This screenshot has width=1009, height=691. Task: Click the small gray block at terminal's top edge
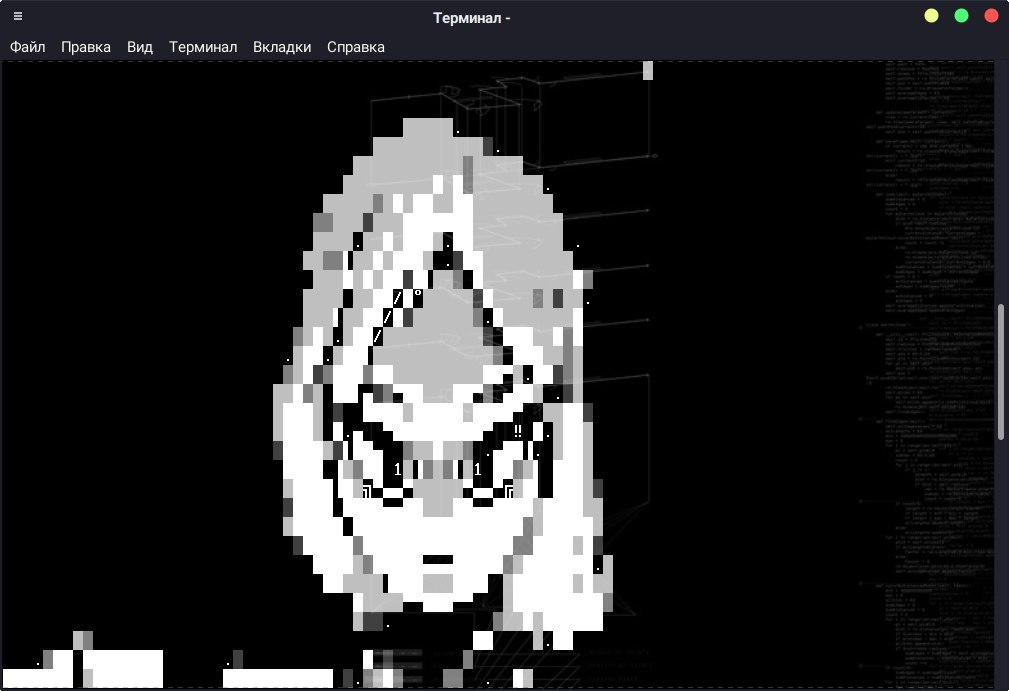click(x=648, y=70)
